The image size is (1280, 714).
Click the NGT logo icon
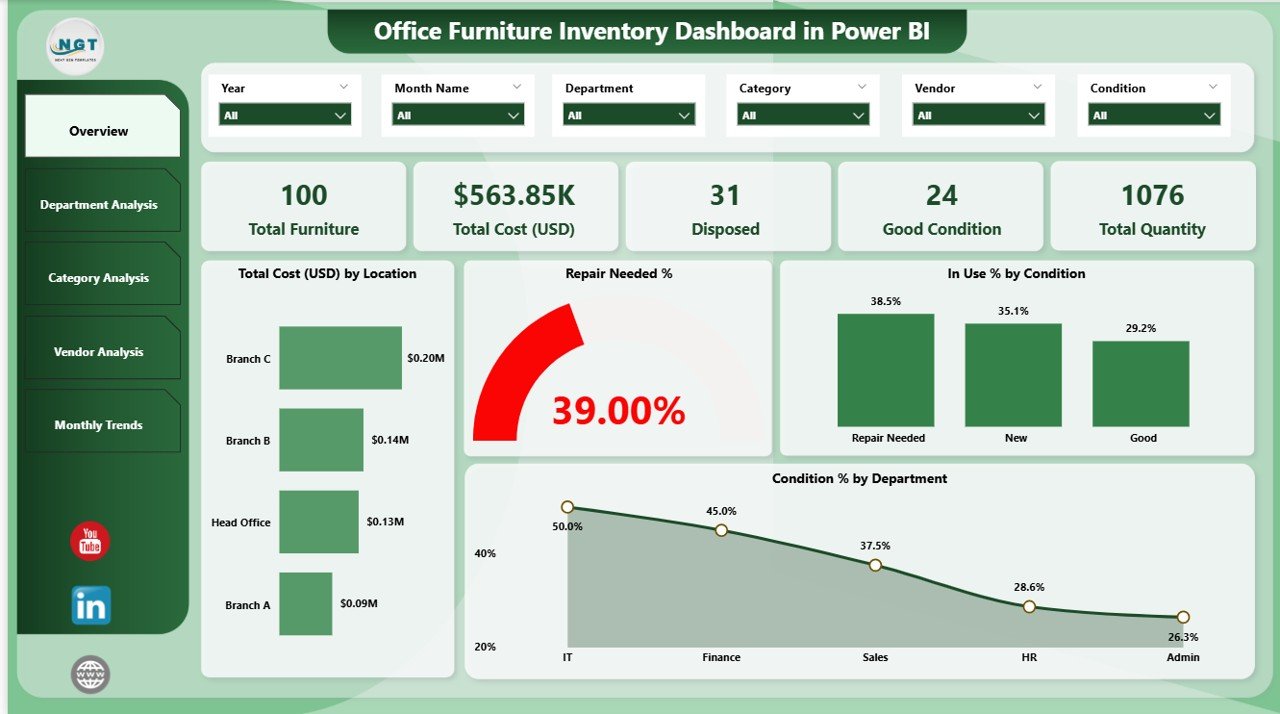coord(75,46)
